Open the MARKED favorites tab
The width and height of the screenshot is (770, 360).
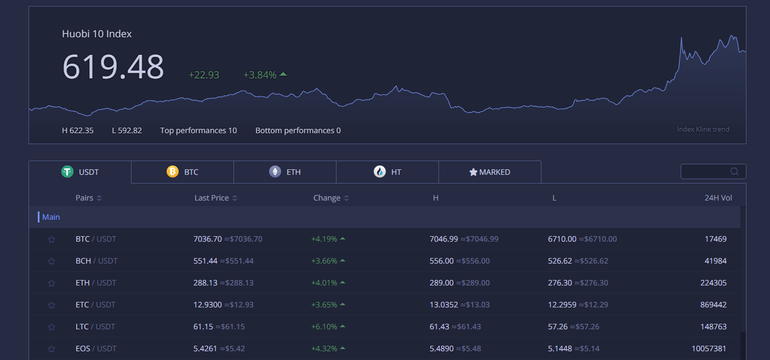[x=490, y=172]
